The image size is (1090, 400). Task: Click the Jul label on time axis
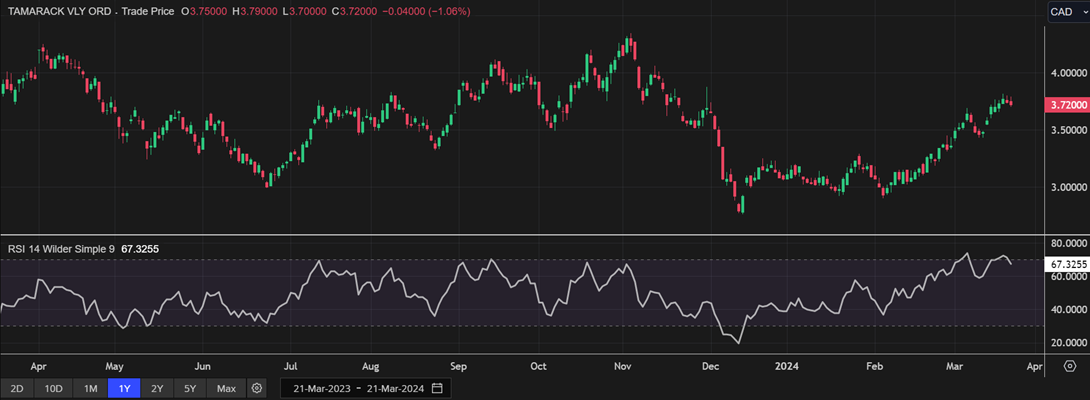291,365
